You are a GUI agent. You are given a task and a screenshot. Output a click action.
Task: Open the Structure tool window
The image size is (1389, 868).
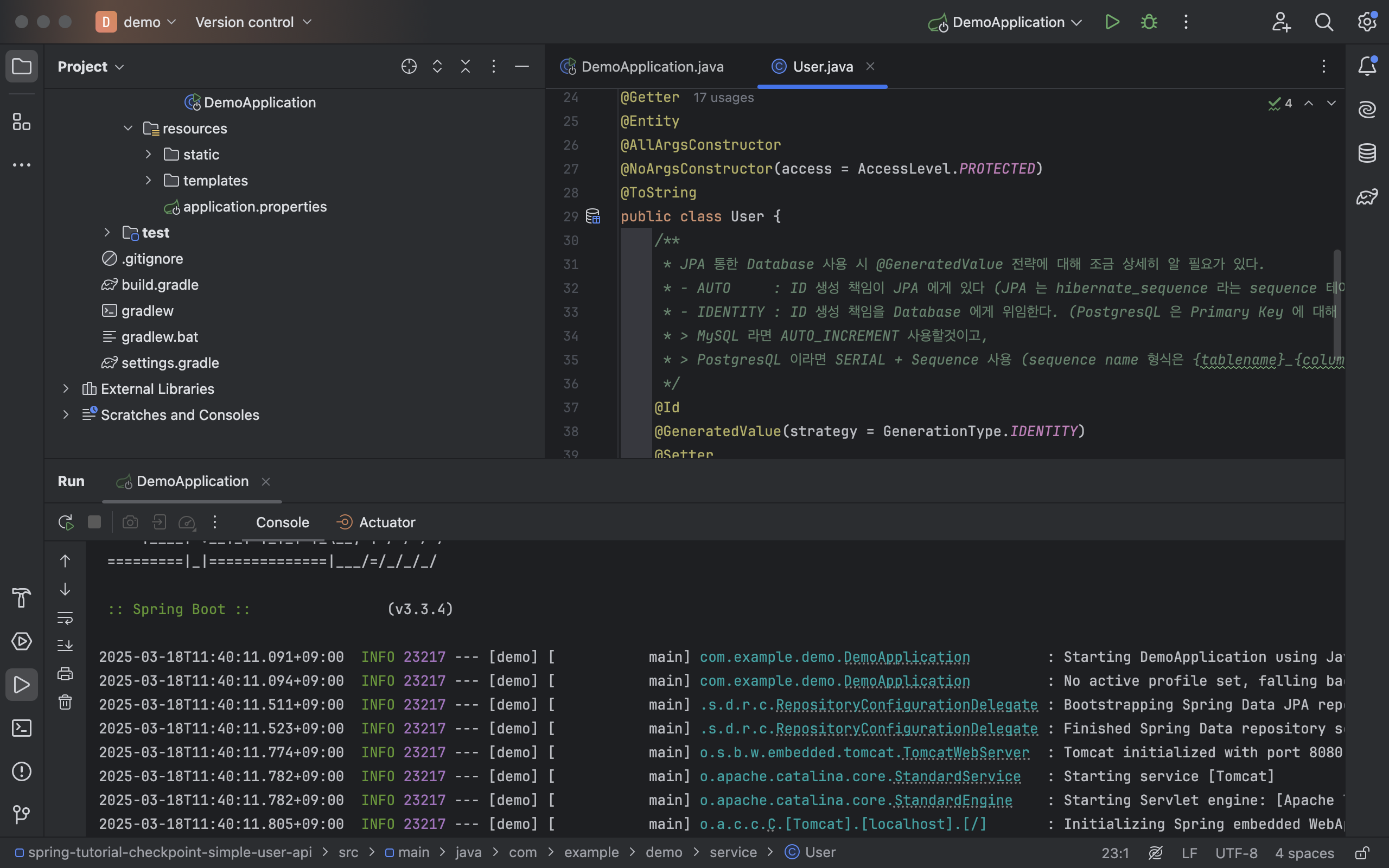[x=21, y=122]
